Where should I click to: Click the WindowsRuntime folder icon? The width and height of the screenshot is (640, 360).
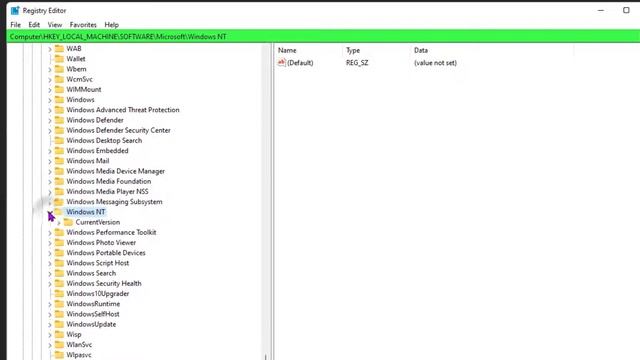point(59,304)
